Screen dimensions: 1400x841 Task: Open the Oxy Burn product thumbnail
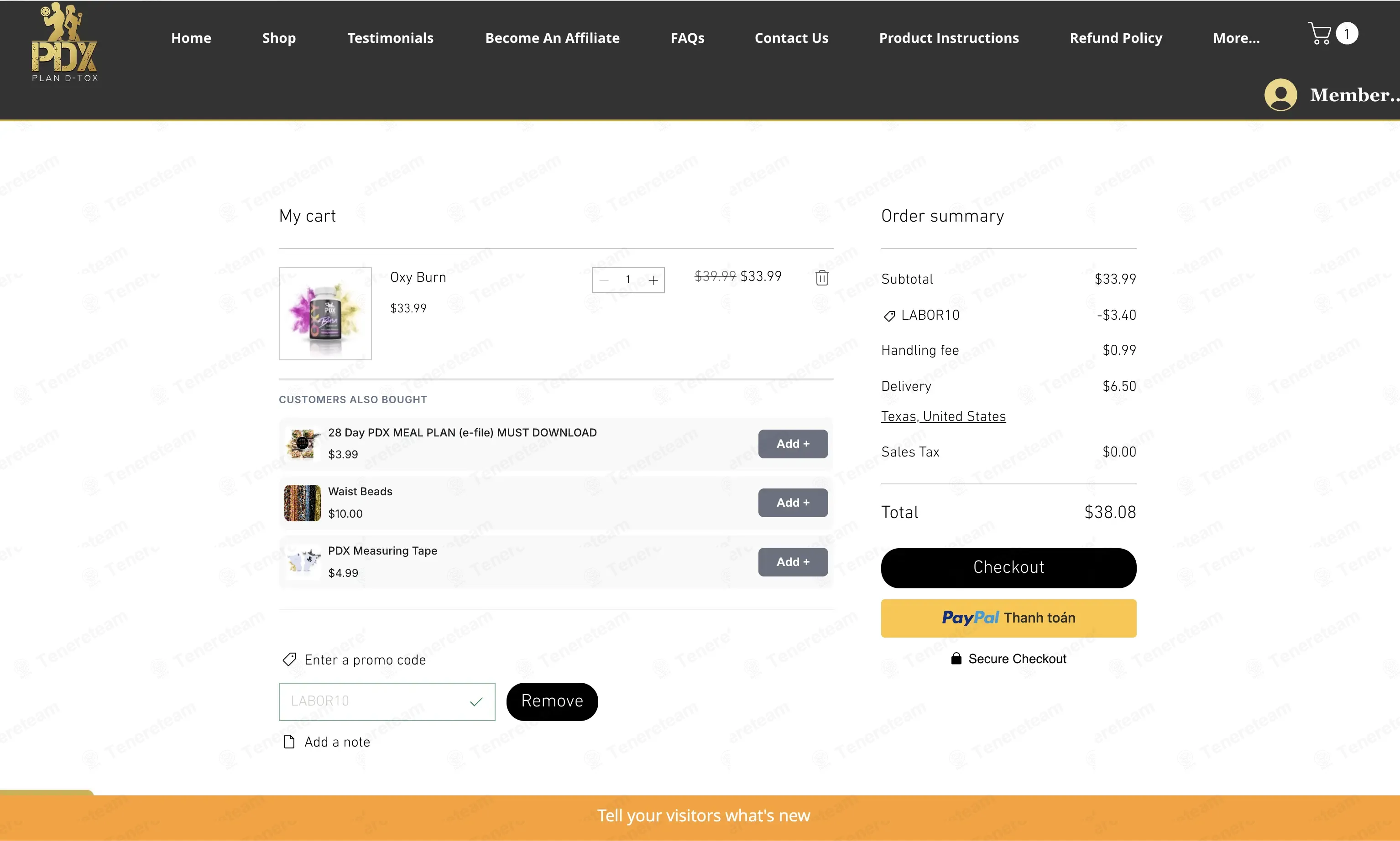click(325, 314)
